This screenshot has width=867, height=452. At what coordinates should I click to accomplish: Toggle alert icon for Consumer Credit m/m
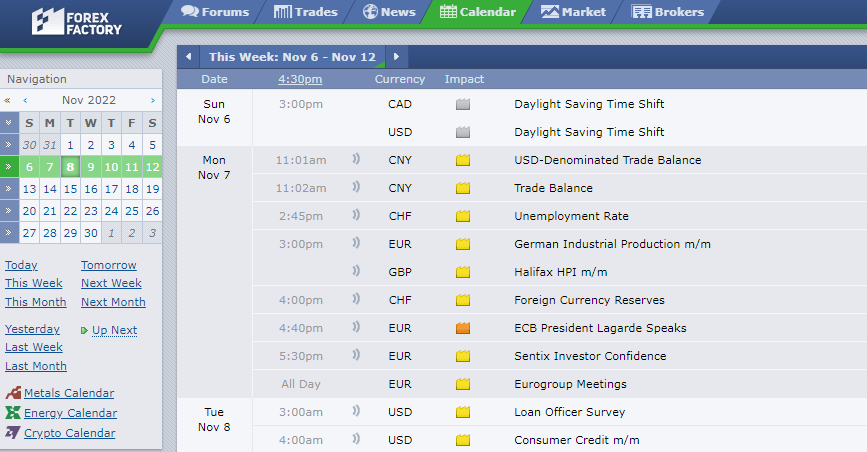(356, 439)
